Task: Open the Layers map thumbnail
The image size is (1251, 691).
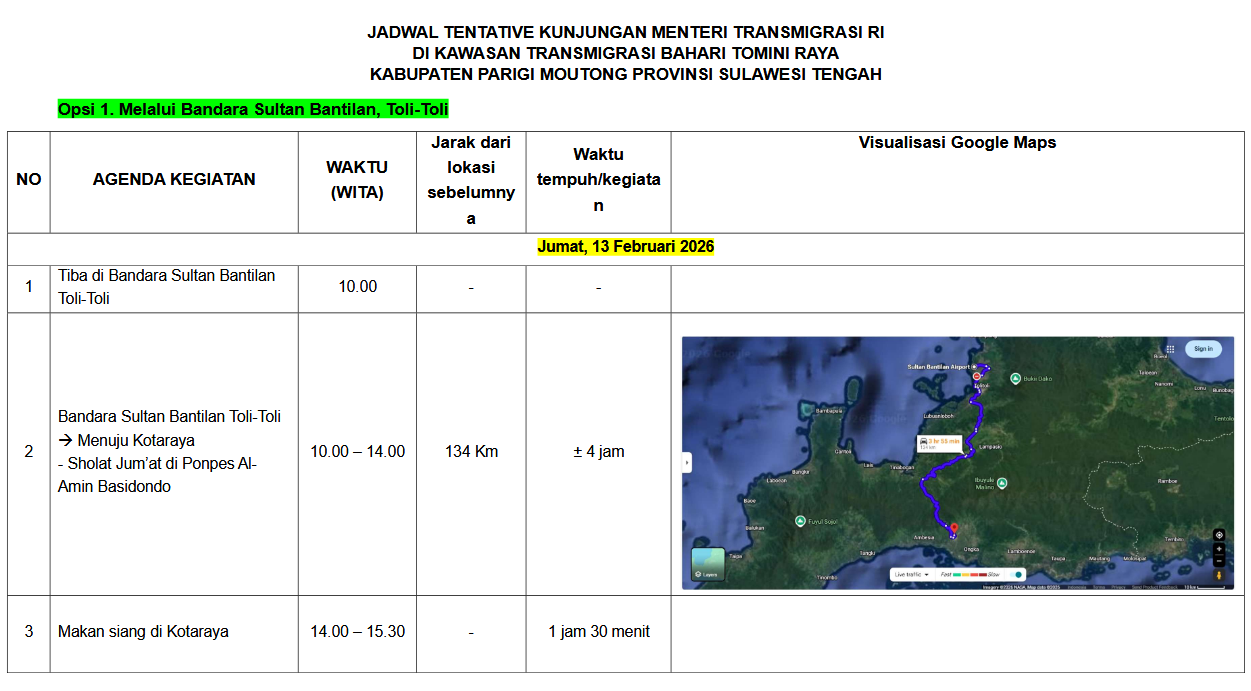Action: click(708, 564)
